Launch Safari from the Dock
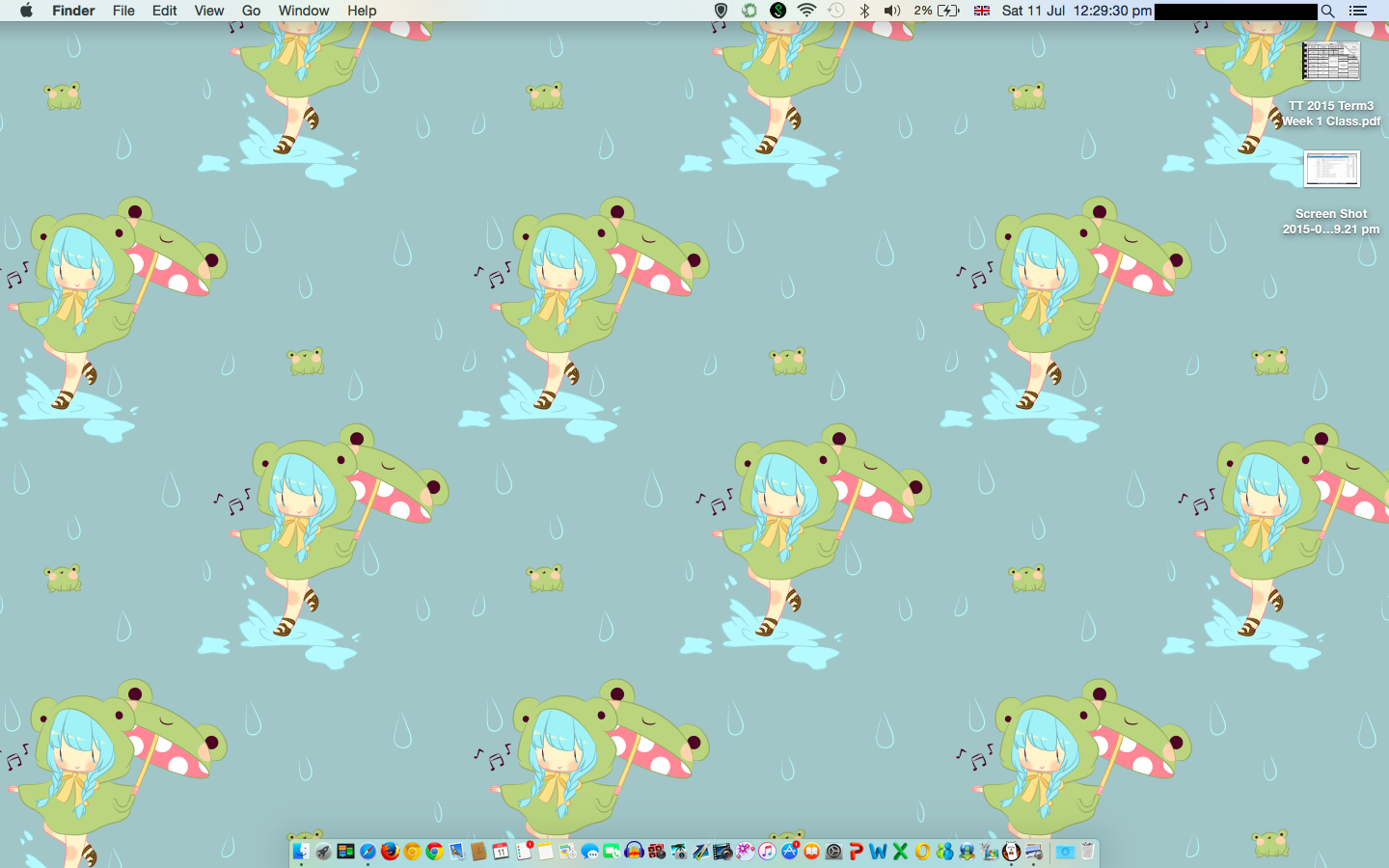This screenshot has height=868, width=1389. (x=368, y=852)
